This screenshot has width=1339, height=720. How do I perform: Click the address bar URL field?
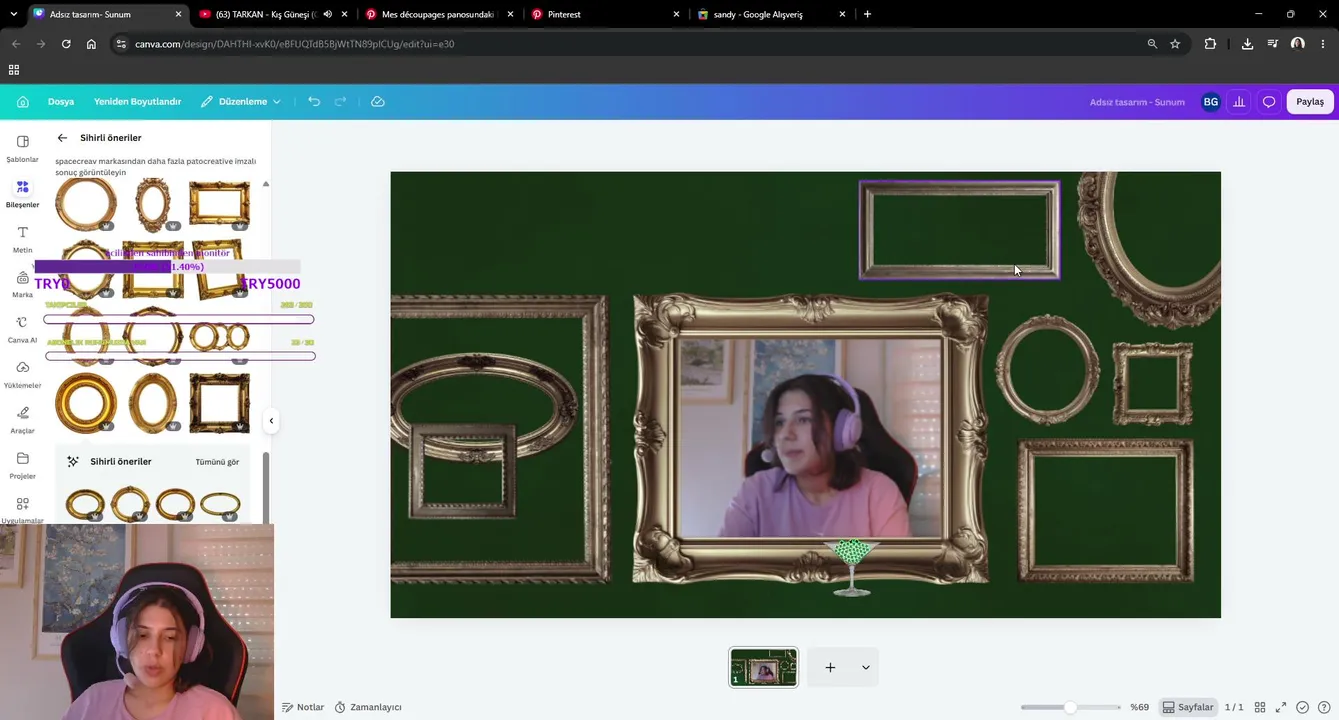pos(630,44)
